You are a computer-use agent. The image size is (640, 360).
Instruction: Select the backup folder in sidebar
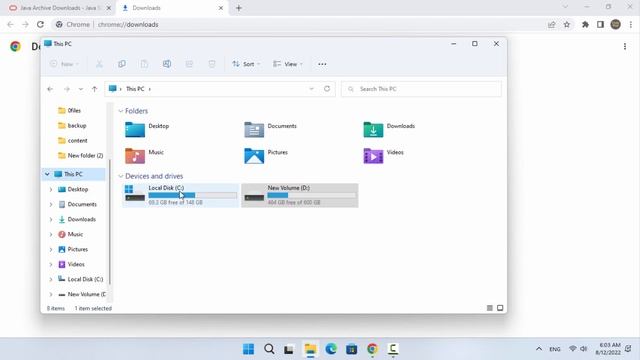click(x=76, y=126)
